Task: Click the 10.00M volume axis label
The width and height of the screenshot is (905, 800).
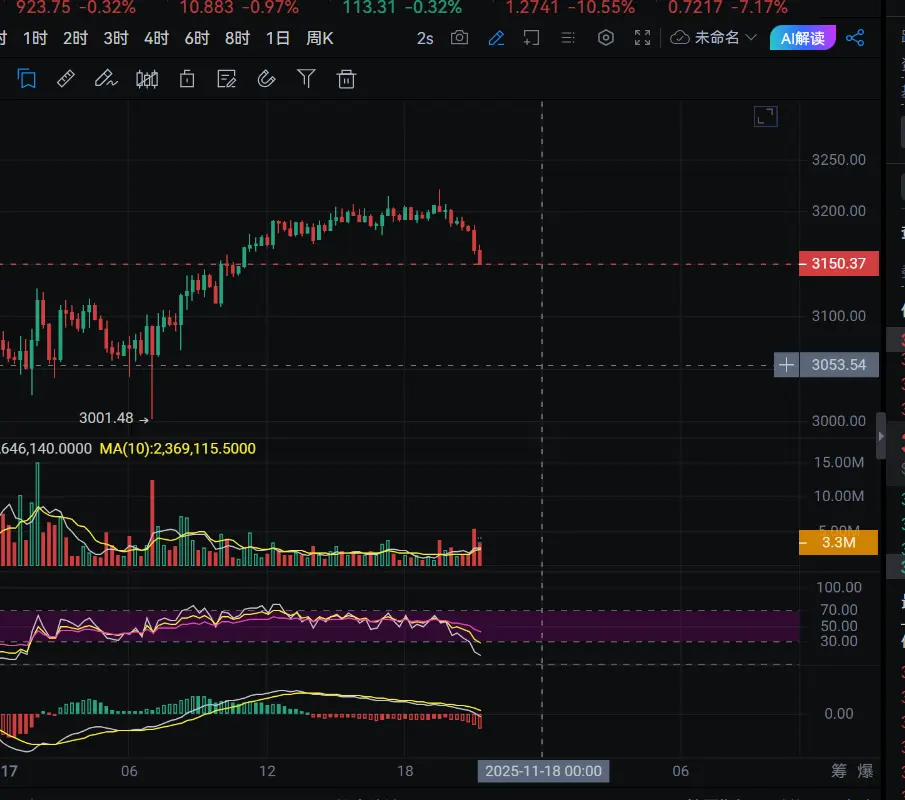Action: click(x=839, y=496)
